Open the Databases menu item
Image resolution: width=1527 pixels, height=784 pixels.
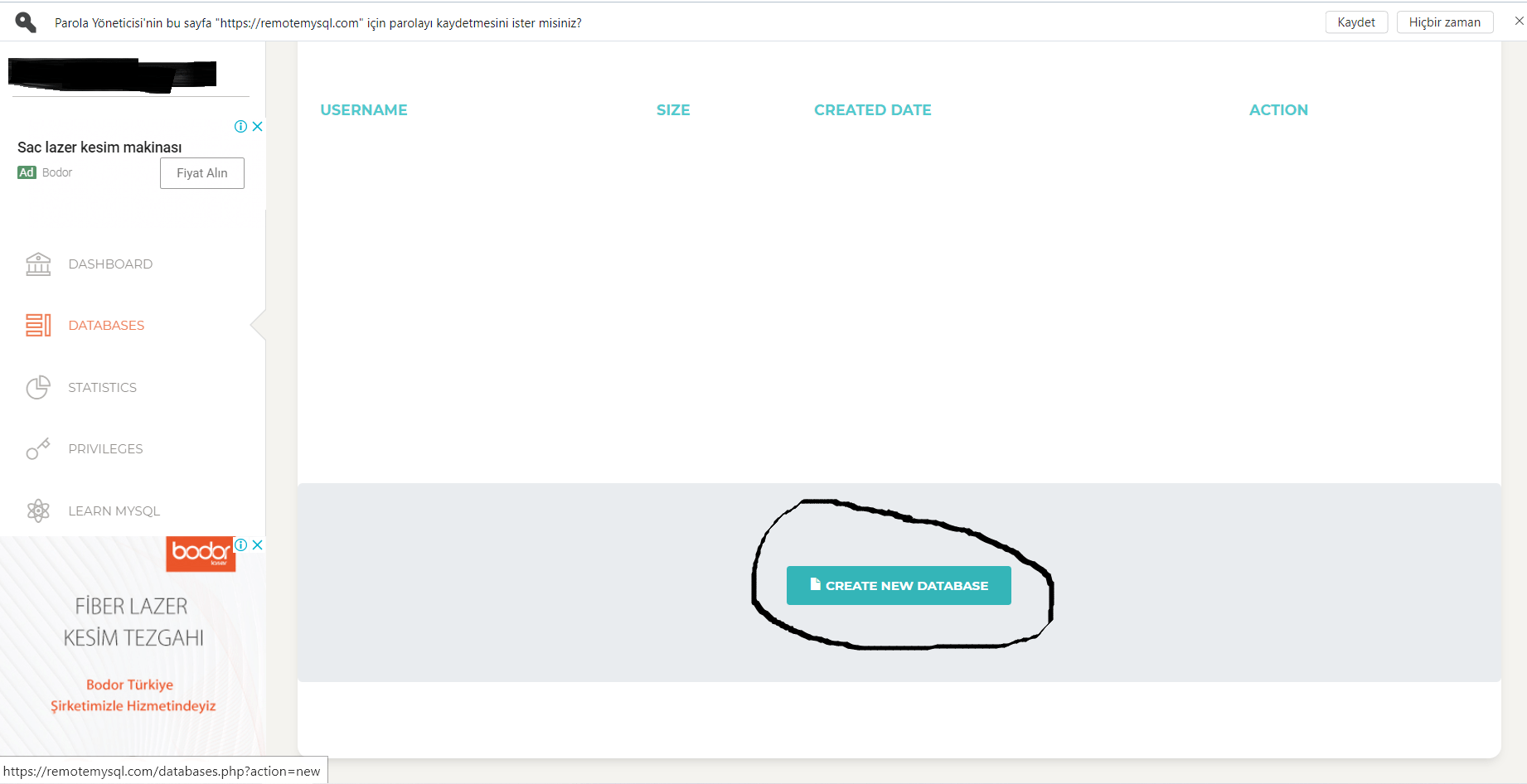point(106,325)
